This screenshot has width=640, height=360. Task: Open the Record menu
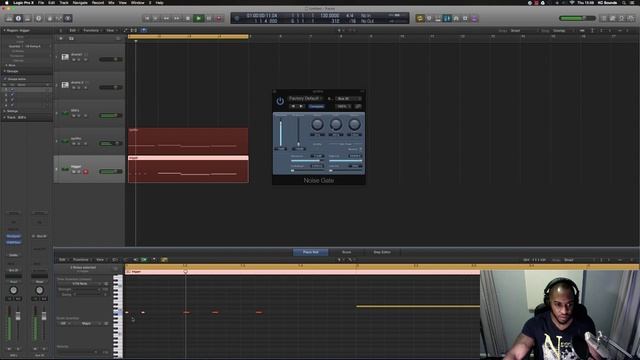pyautogui.click(x=98, y=2)
